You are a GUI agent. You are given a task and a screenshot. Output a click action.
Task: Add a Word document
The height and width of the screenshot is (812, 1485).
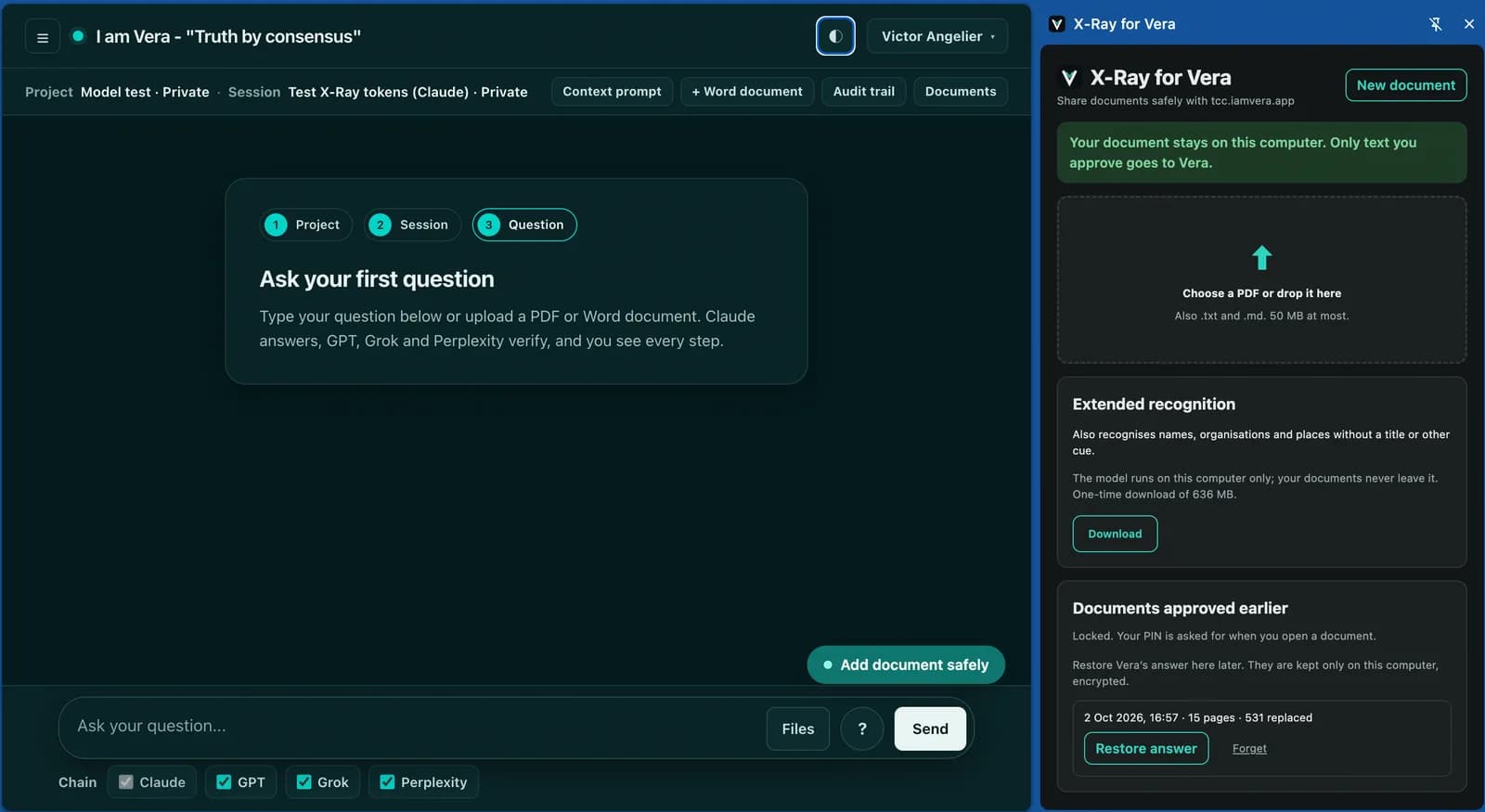747,92
